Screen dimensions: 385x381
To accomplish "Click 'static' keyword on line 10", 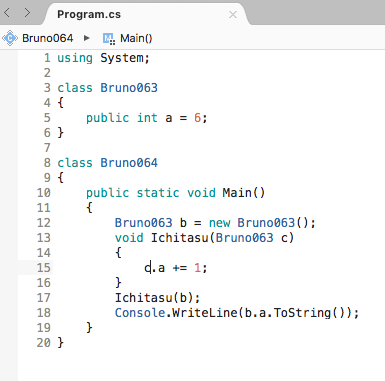I will [x=158, y=193].
